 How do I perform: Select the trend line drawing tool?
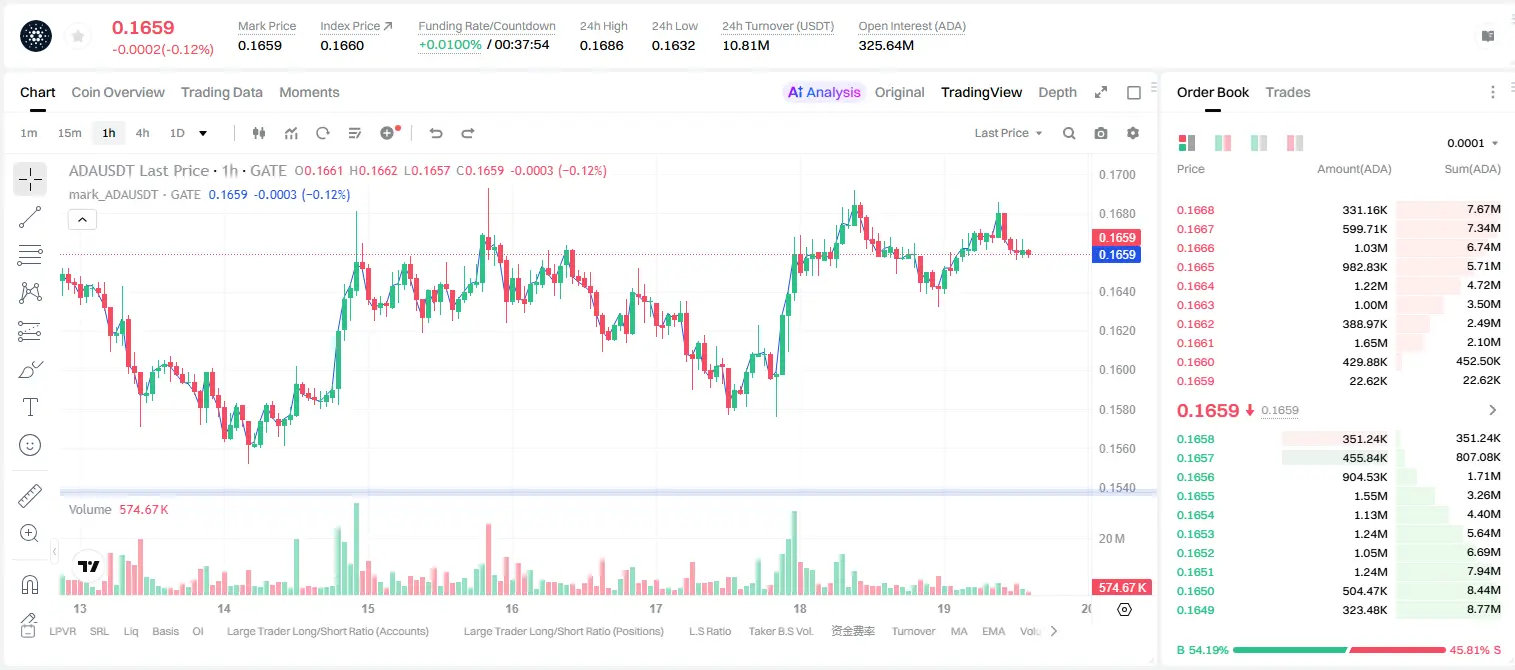tap(30, 217)
